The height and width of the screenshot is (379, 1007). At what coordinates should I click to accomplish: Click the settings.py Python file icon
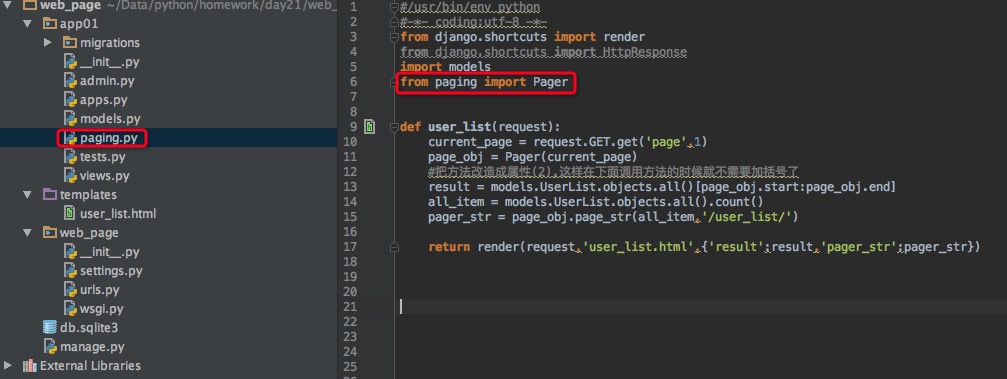coord(70,270)
